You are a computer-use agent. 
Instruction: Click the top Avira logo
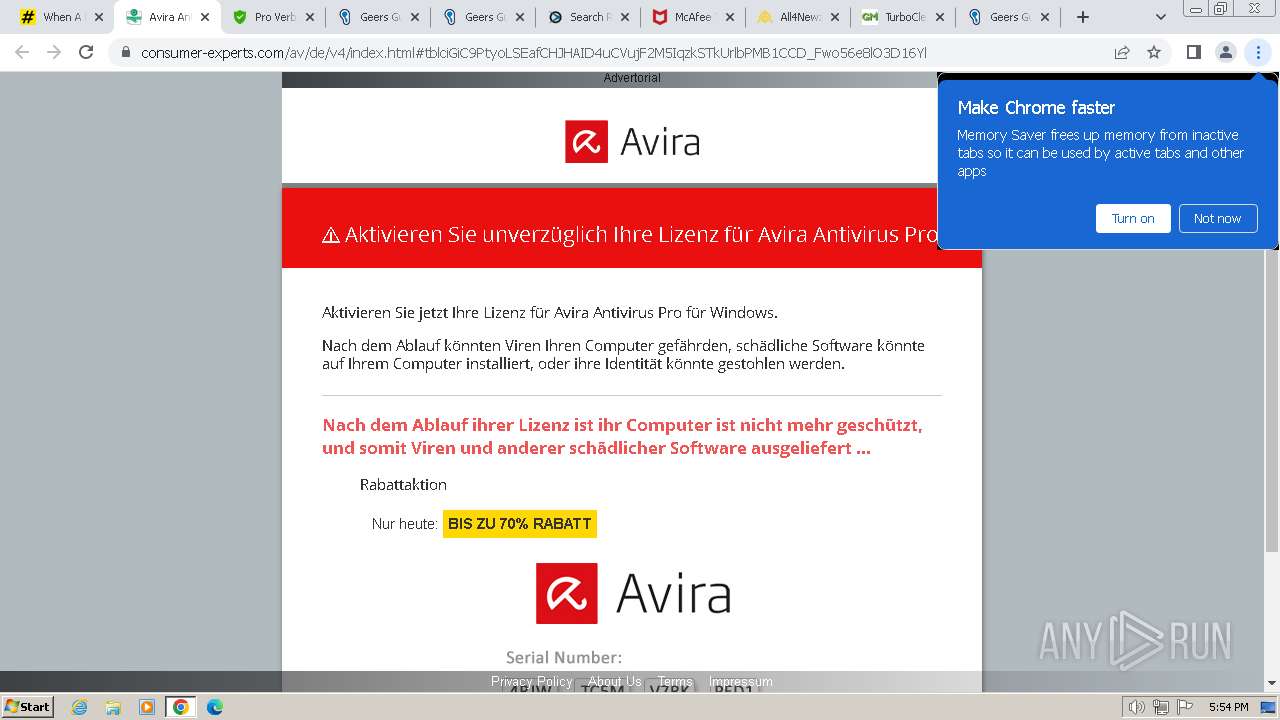click(632, 142)
